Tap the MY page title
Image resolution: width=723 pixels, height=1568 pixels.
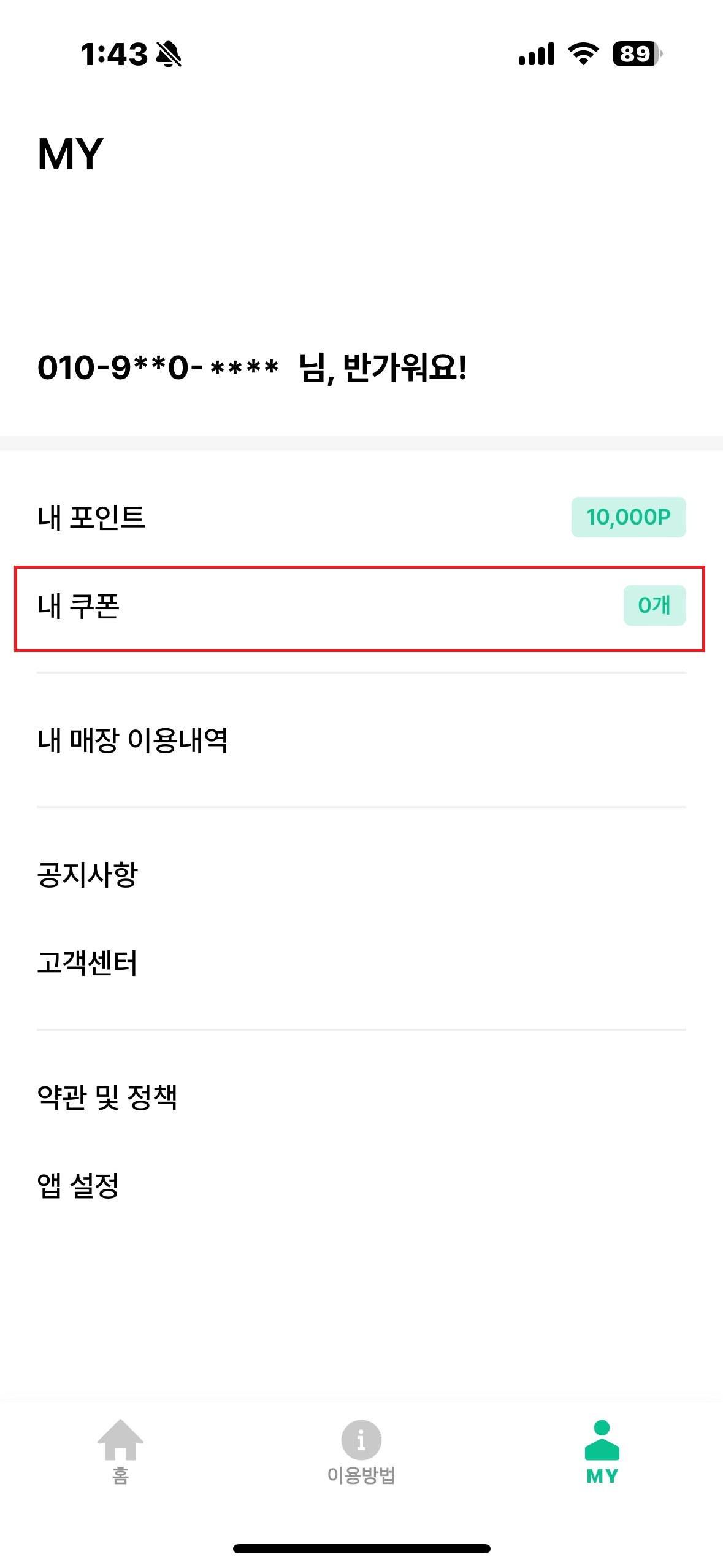tap(71, 154)
